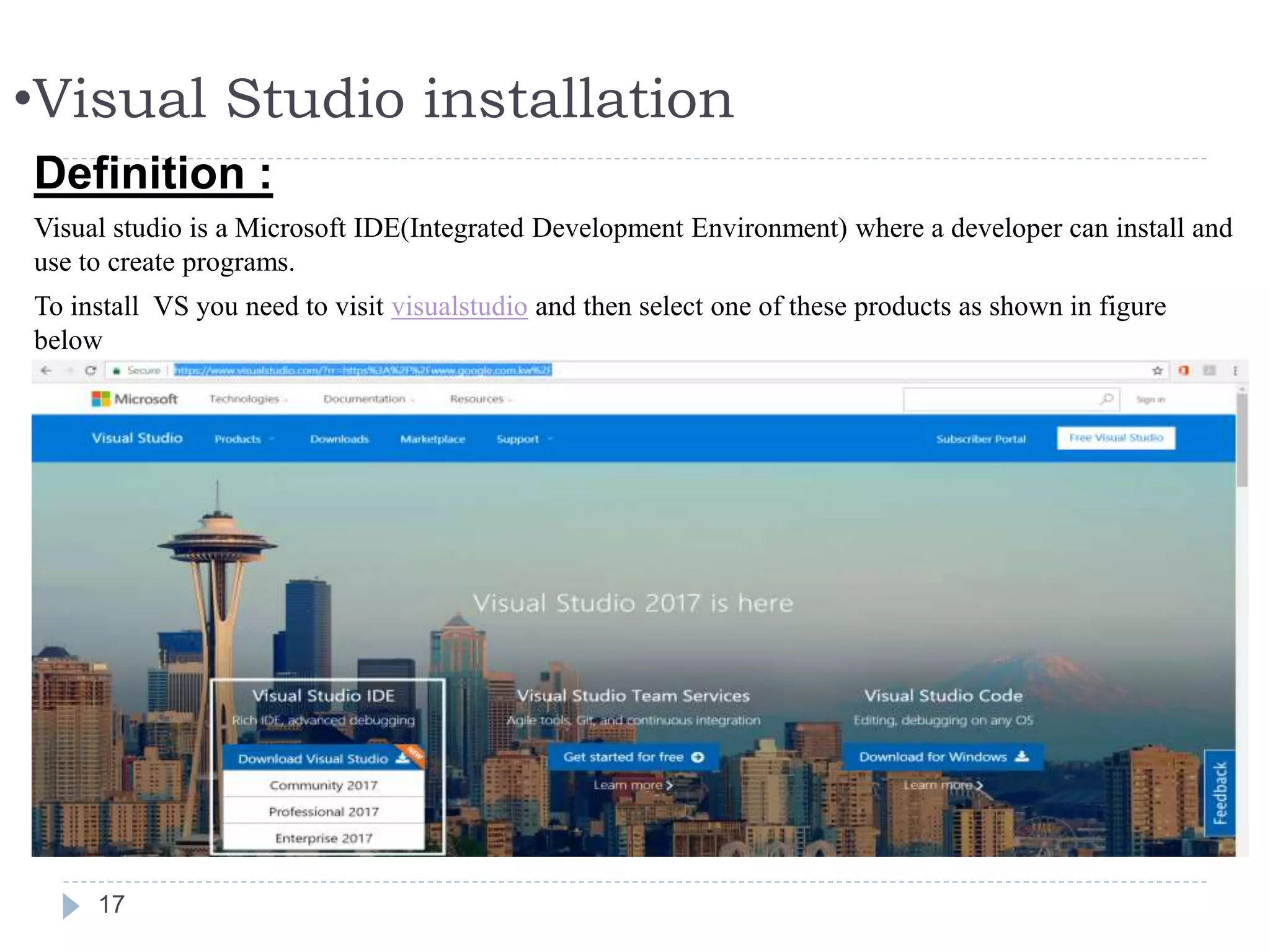Click the page vertical scrollbar thumb
Viewport: 1270px width, 952px height.
tap(1241, 440)
